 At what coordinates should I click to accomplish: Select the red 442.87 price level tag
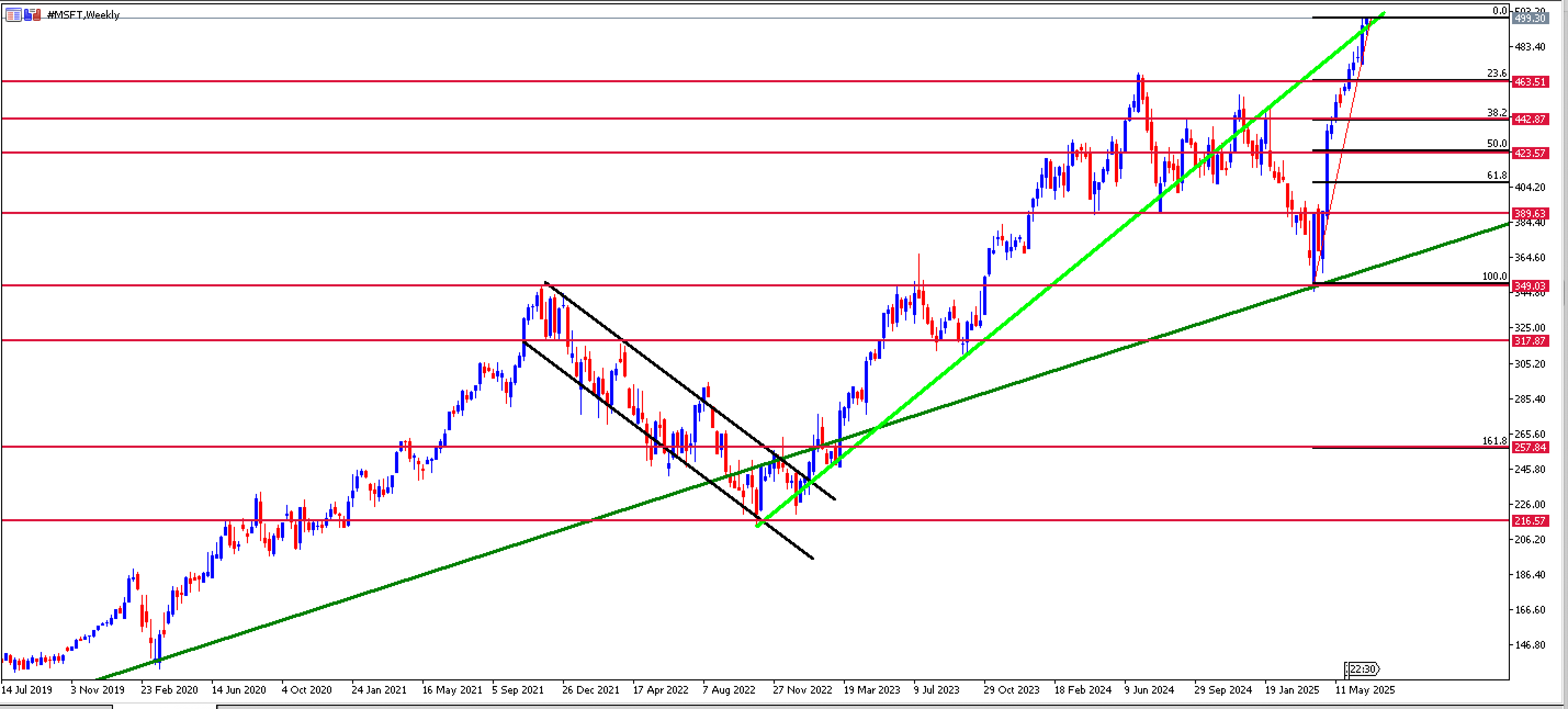click(1530, 119)
